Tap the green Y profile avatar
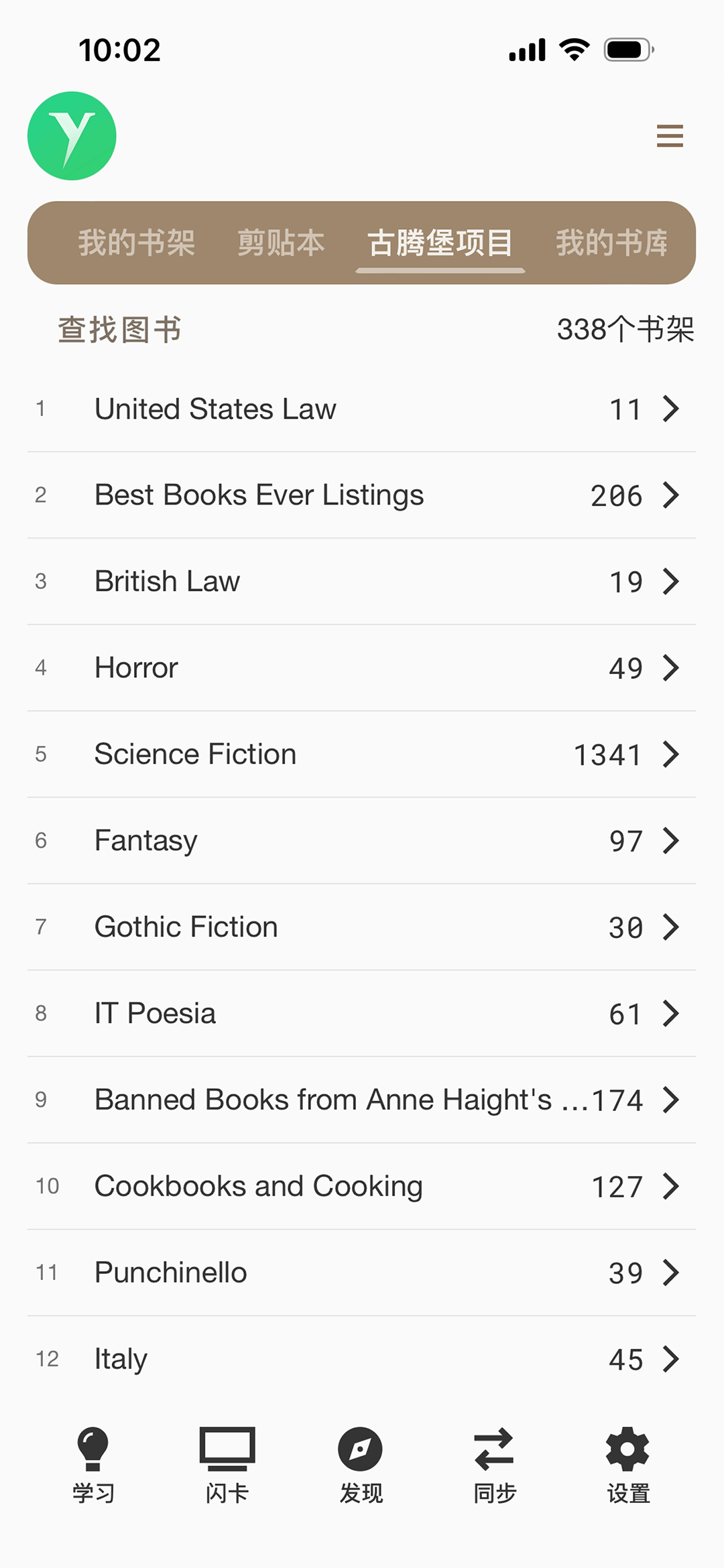Screen dimensions: 724x1568 pyautogui.click(x=72, y=136)
